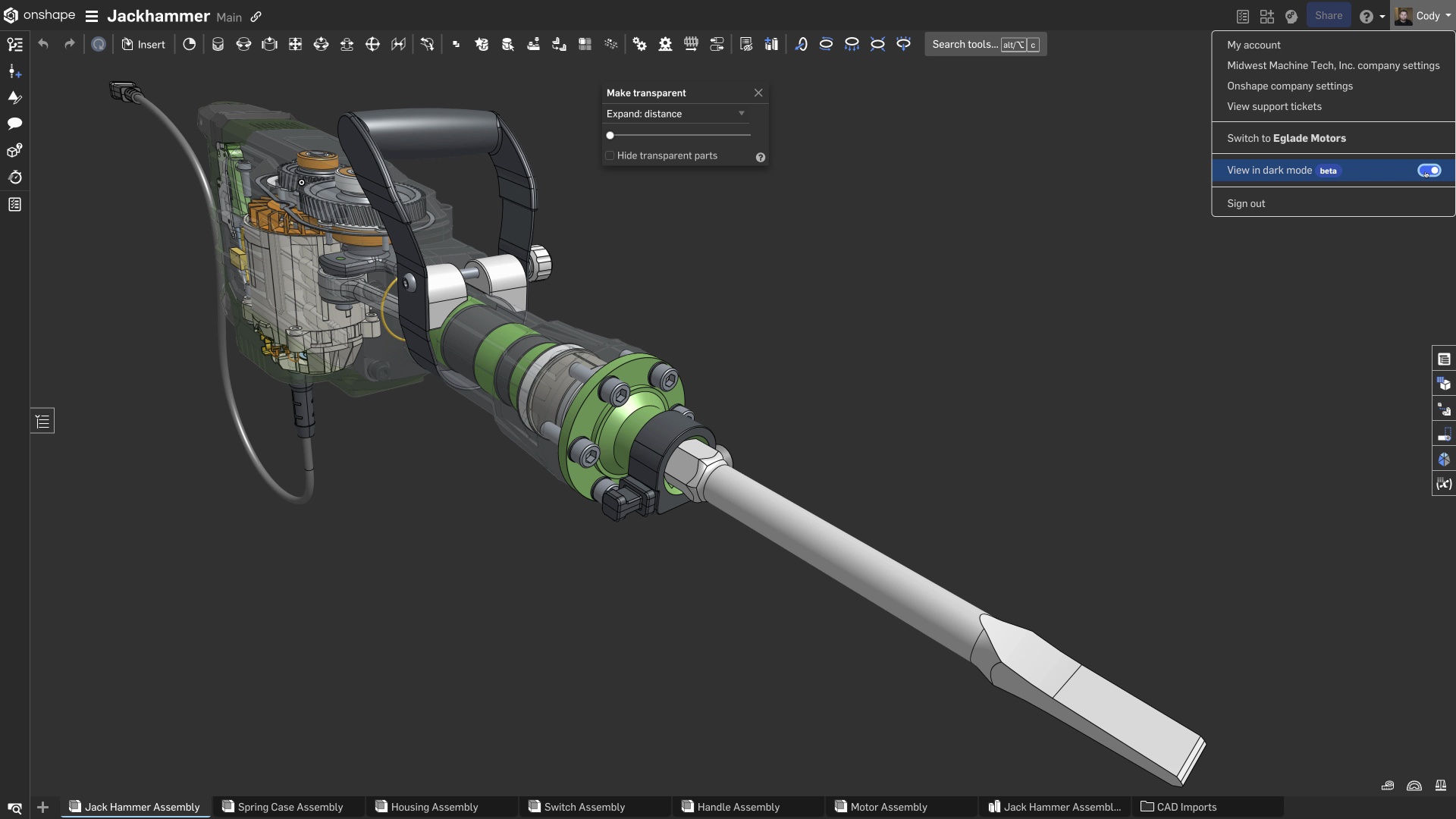Check Hide transparent parts checkbox

point(610,155)
